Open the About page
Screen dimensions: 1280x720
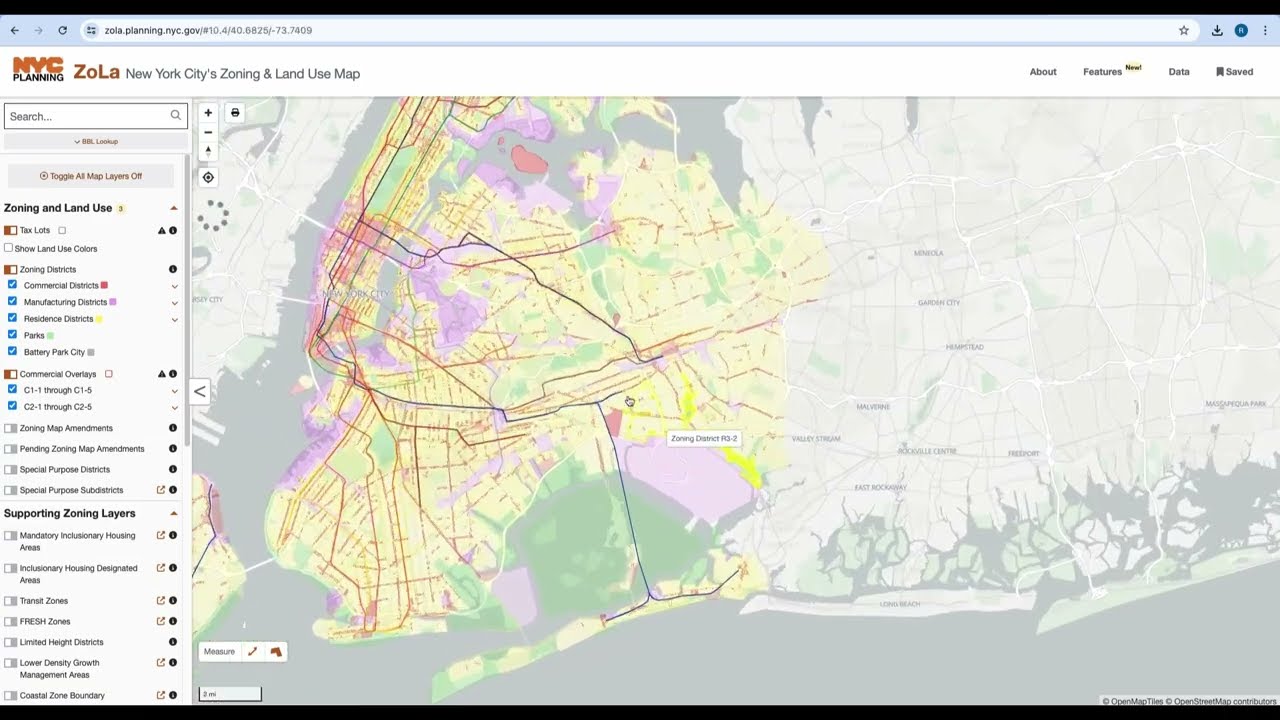click(1043, 72)
